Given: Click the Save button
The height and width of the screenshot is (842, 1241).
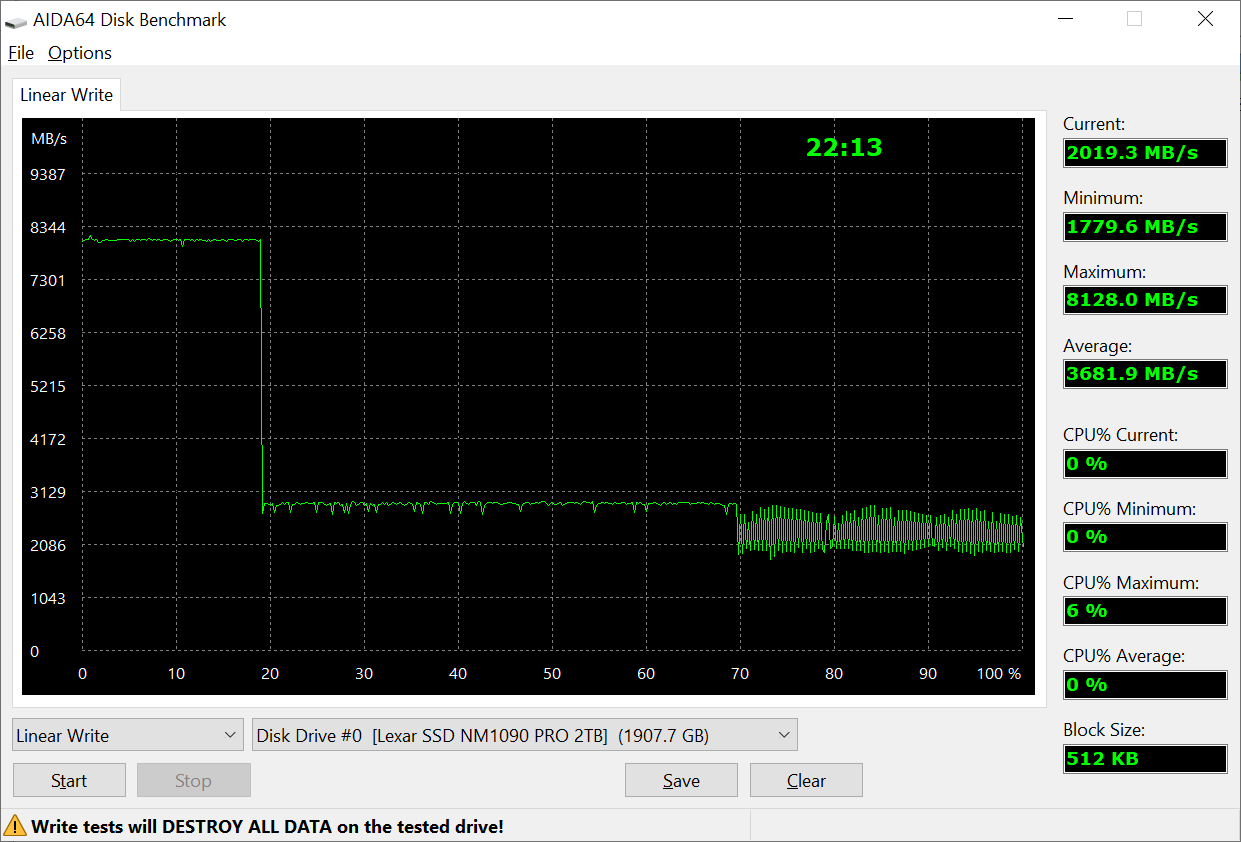Looking at the screenshot, I should tap(681, 780).
